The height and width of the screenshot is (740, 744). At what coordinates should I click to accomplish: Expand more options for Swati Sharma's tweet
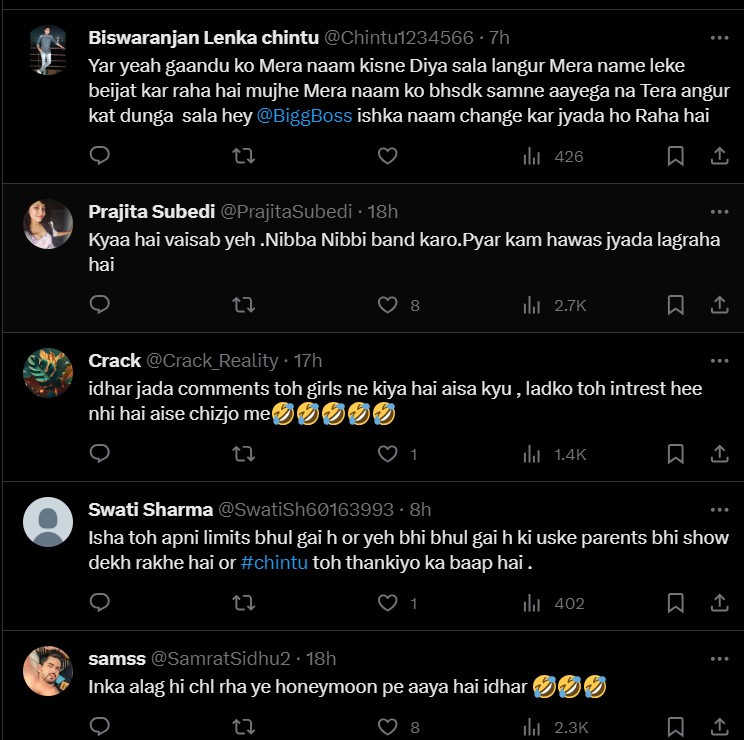point(719,509)
